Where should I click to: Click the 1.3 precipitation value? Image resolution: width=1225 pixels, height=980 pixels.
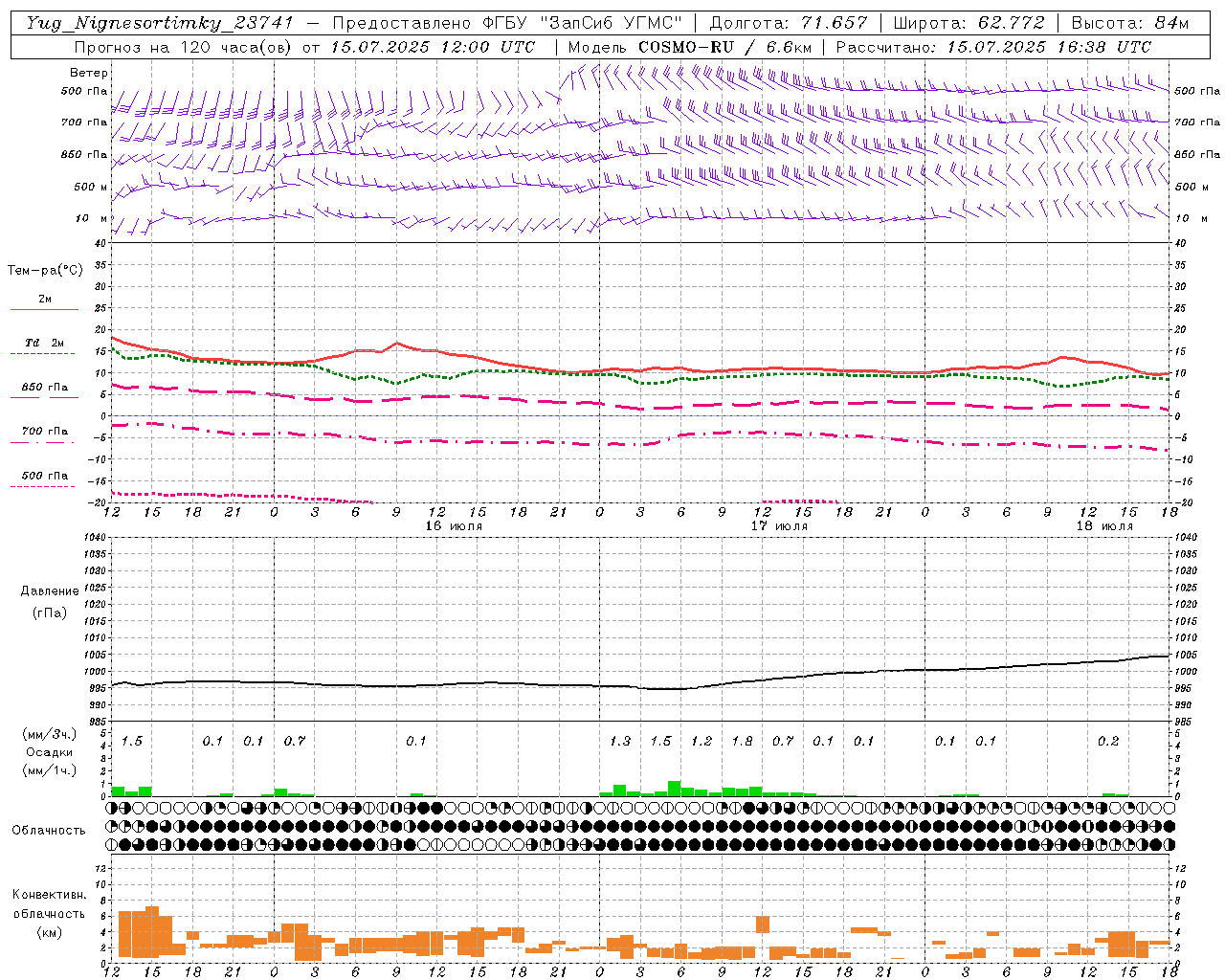[x=620, y=742]
